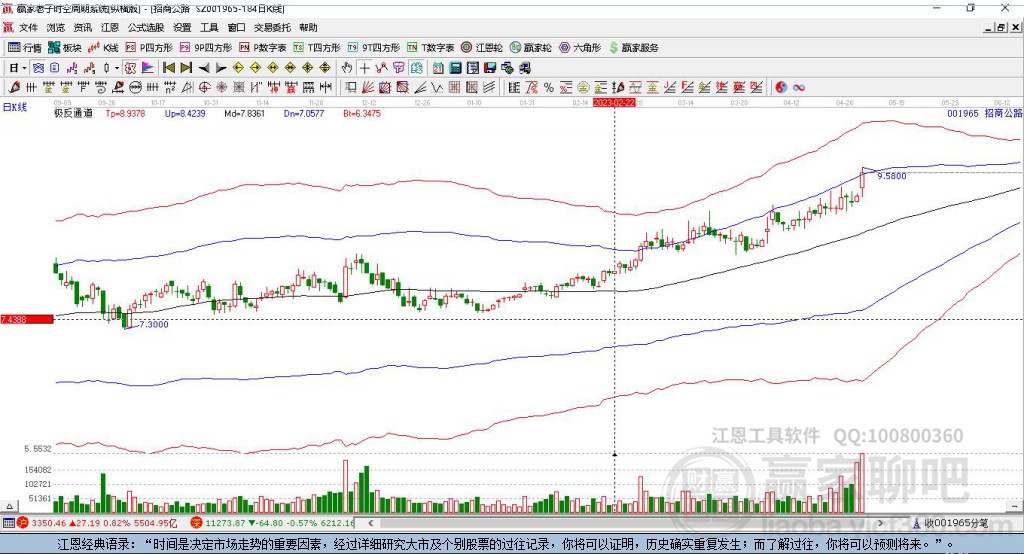Viewport: 1024px width, 554px height.
Task: Click the up-triangle button beside volume pane
Action: click(9, 506)
